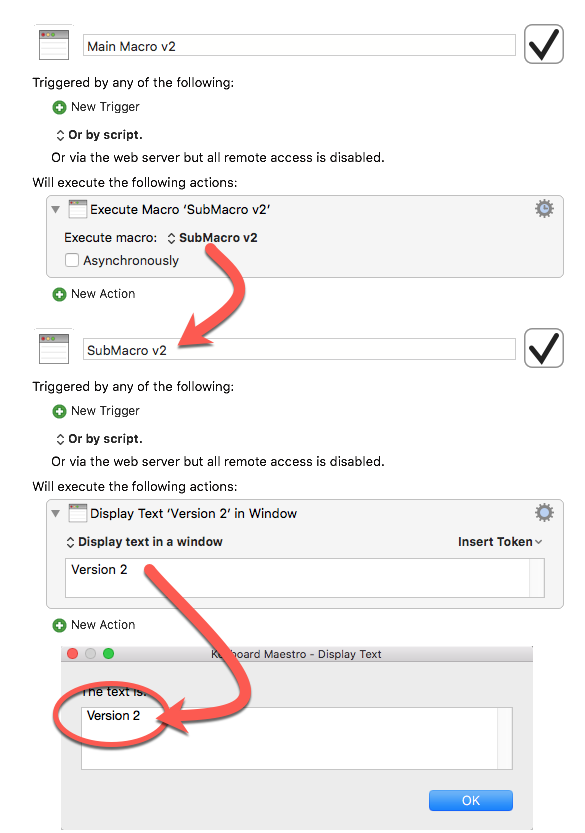Open the Execute macro SubMacro v2 popup

click(x=213, y=238)
